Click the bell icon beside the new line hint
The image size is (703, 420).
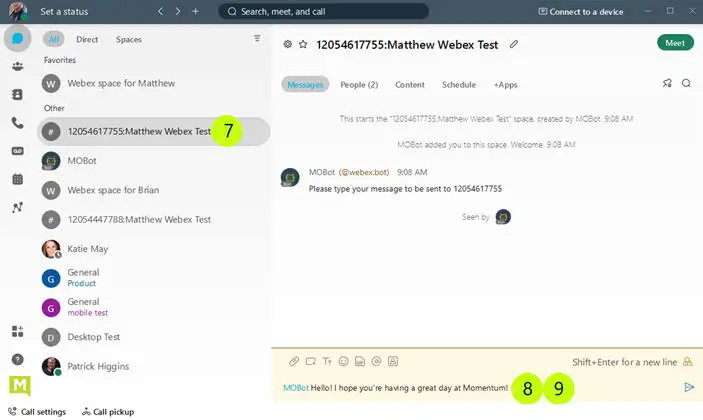[688, 362]
